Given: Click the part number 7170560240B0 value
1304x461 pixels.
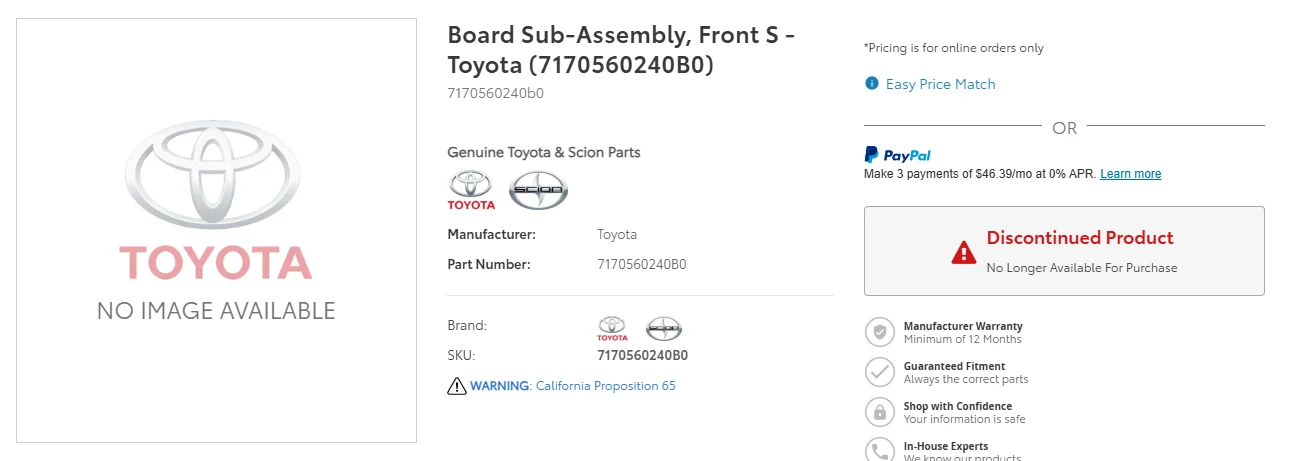Looking at the screenshot, I should click(642, 265).
